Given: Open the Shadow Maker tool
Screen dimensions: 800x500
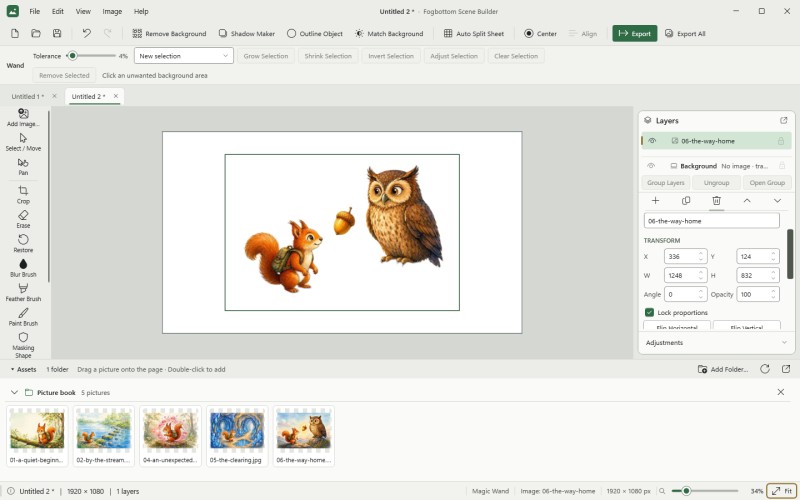Looking at the screenshot, I should click(x=247, y=34).
